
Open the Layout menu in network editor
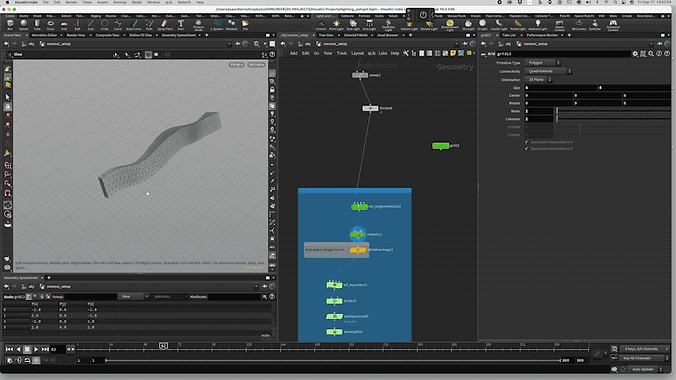point(357,53)
